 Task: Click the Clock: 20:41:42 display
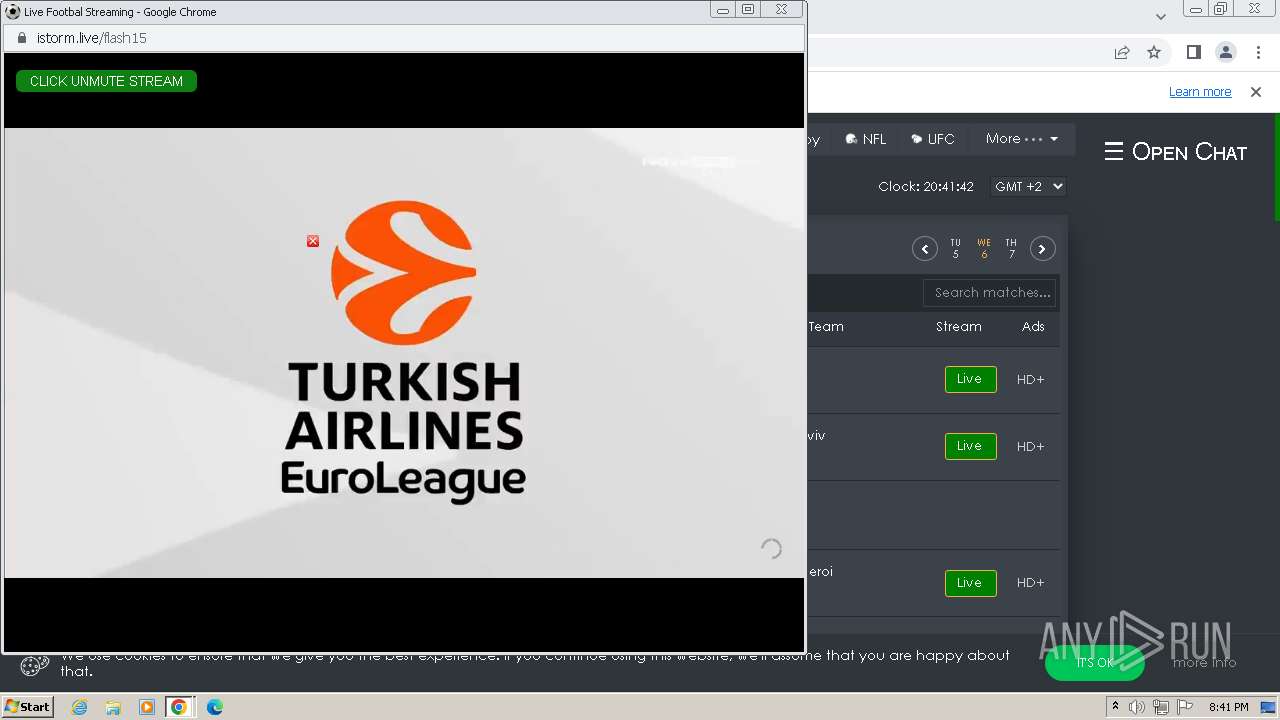click(926, 187)
